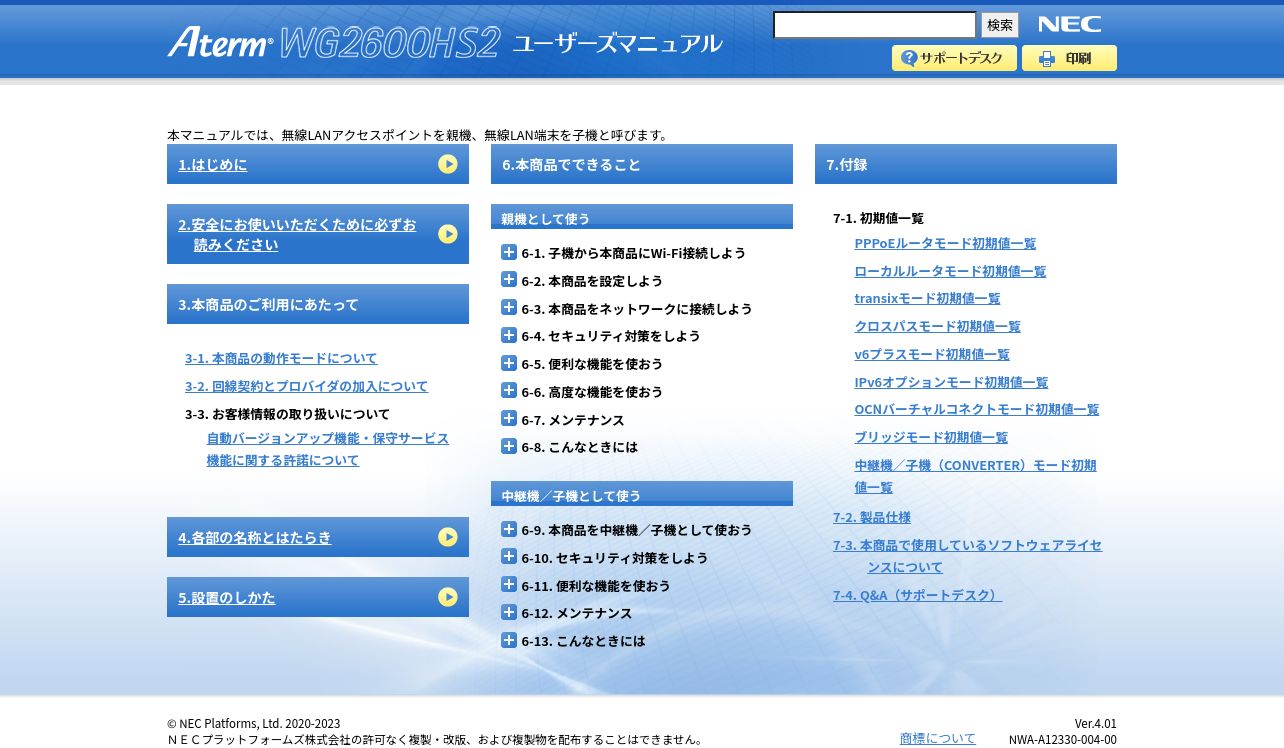
Task: Open v6プラスモード初期値一覧 link
Action: click(x=932, y=354)
